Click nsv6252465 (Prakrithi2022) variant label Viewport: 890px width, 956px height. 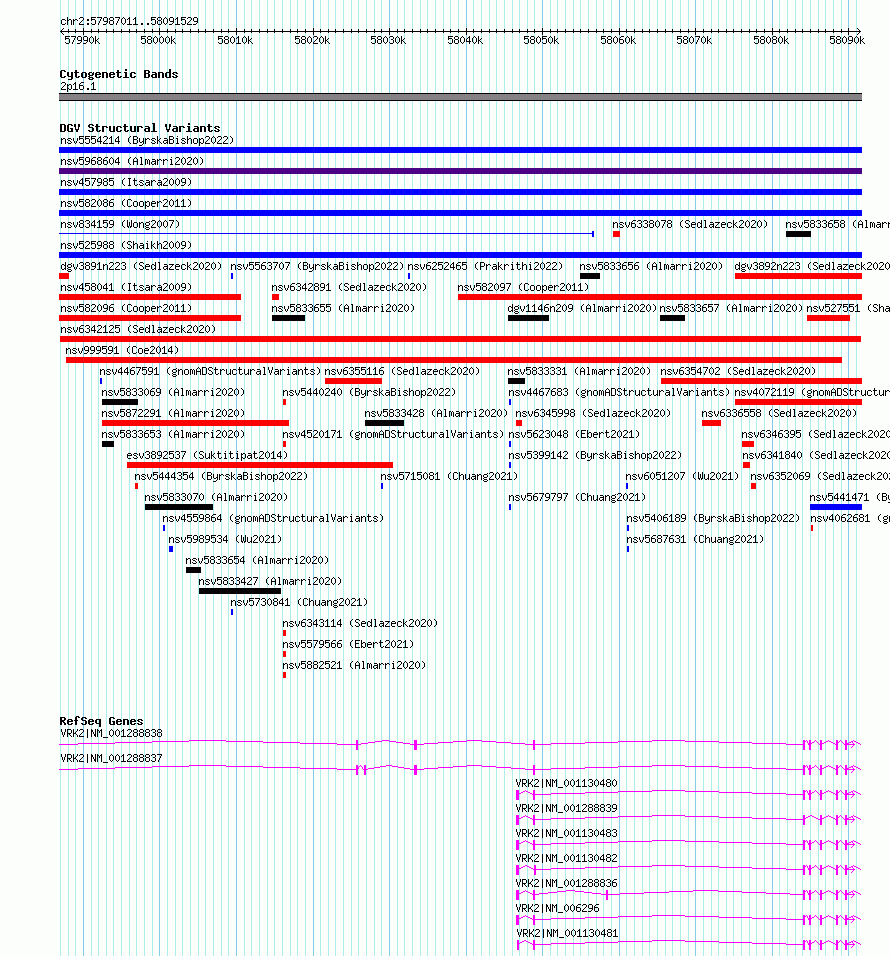point(485,266)
